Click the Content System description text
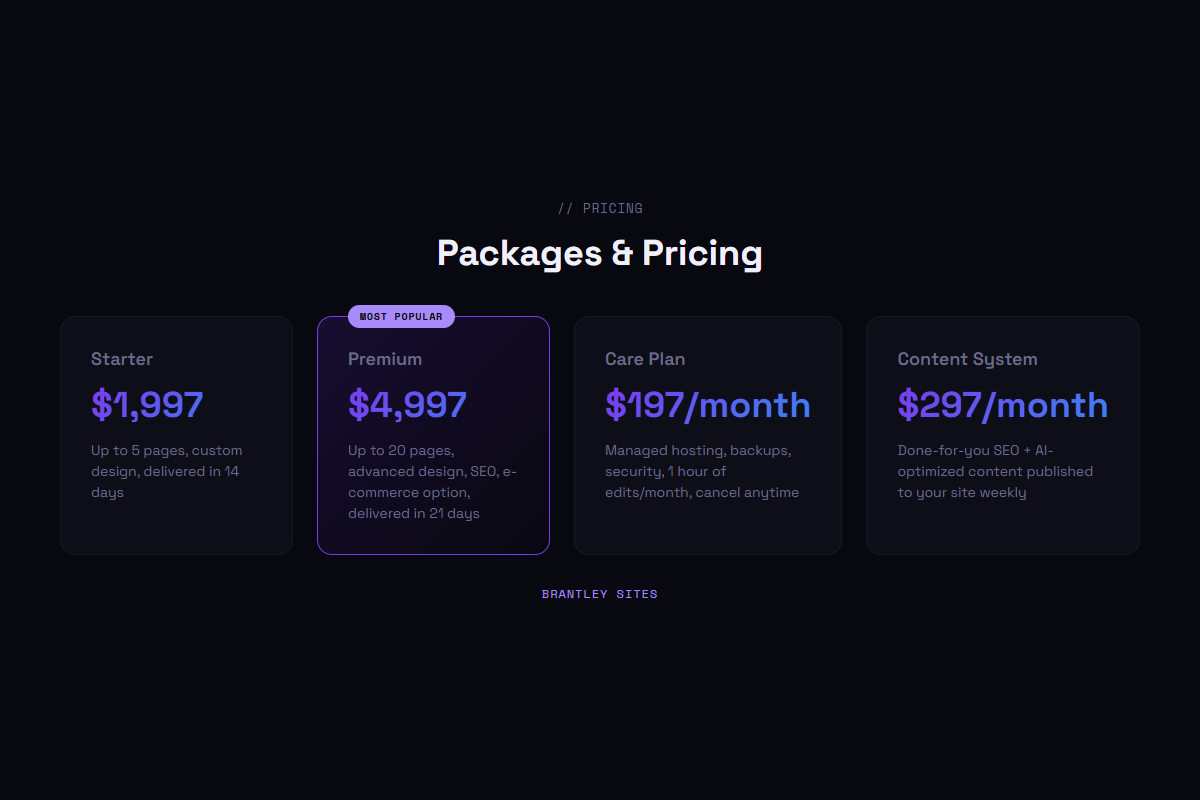 point(996,470)
